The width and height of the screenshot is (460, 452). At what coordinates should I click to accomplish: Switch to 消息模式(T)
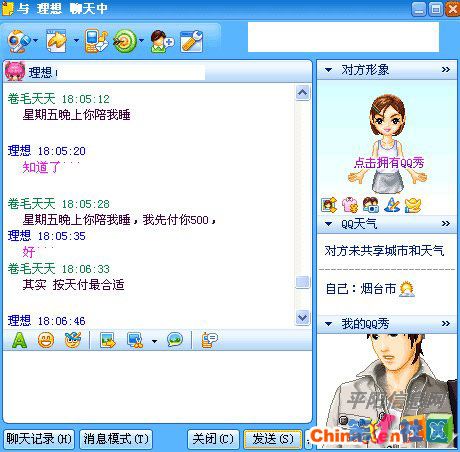[x=116, y=439]
